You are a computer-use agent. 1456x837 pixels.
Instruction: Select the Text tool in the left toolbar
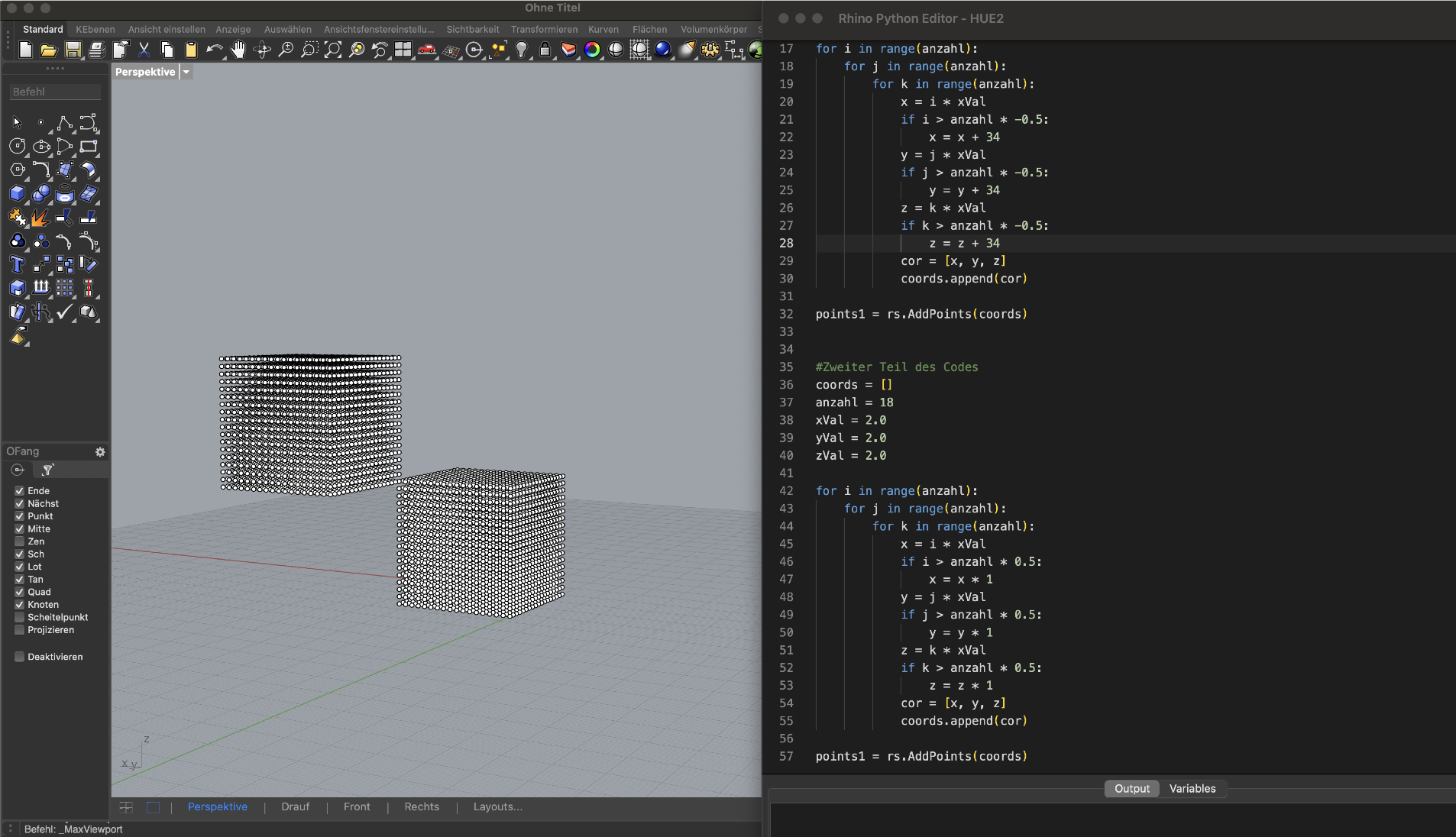pos(17,265)
